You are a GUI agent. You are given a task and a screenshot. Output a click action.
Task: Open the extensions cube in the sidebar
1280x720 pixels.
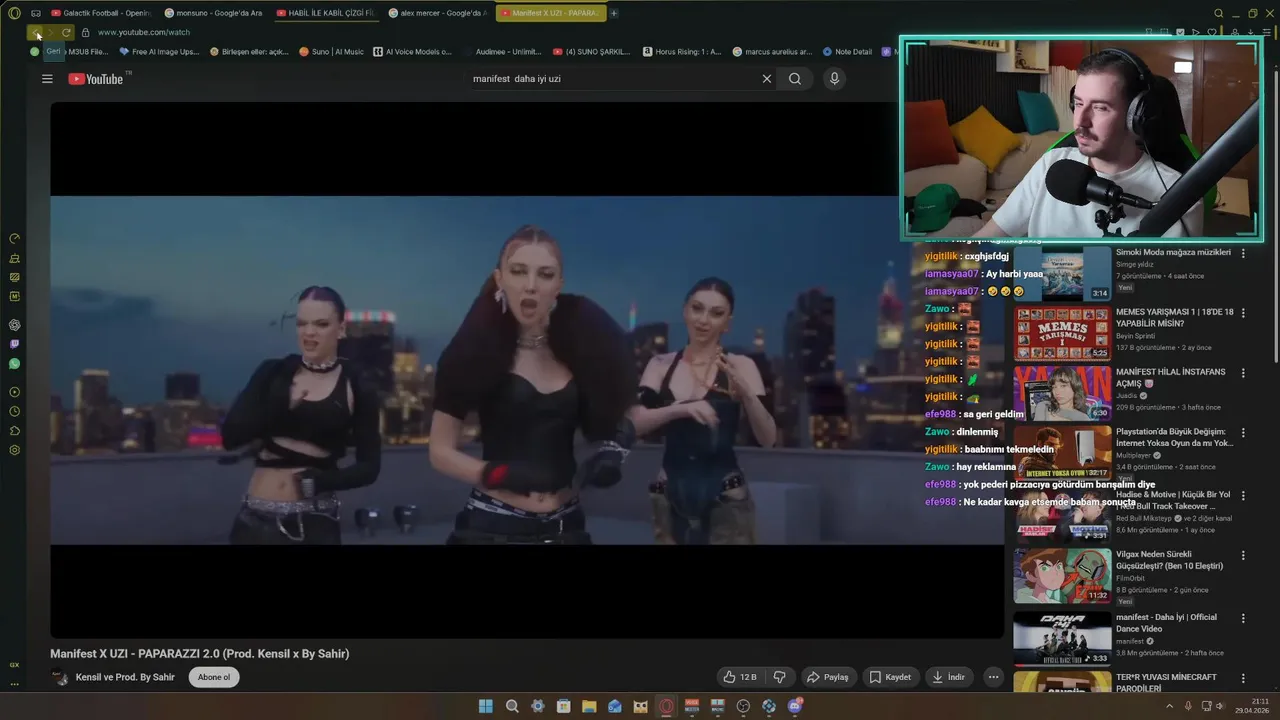coord(14,431)
